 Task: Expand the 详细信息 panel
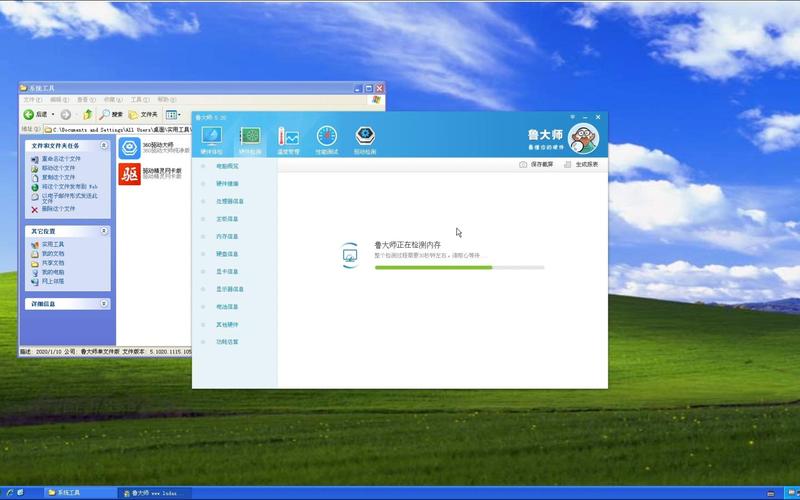click(105, 303)
